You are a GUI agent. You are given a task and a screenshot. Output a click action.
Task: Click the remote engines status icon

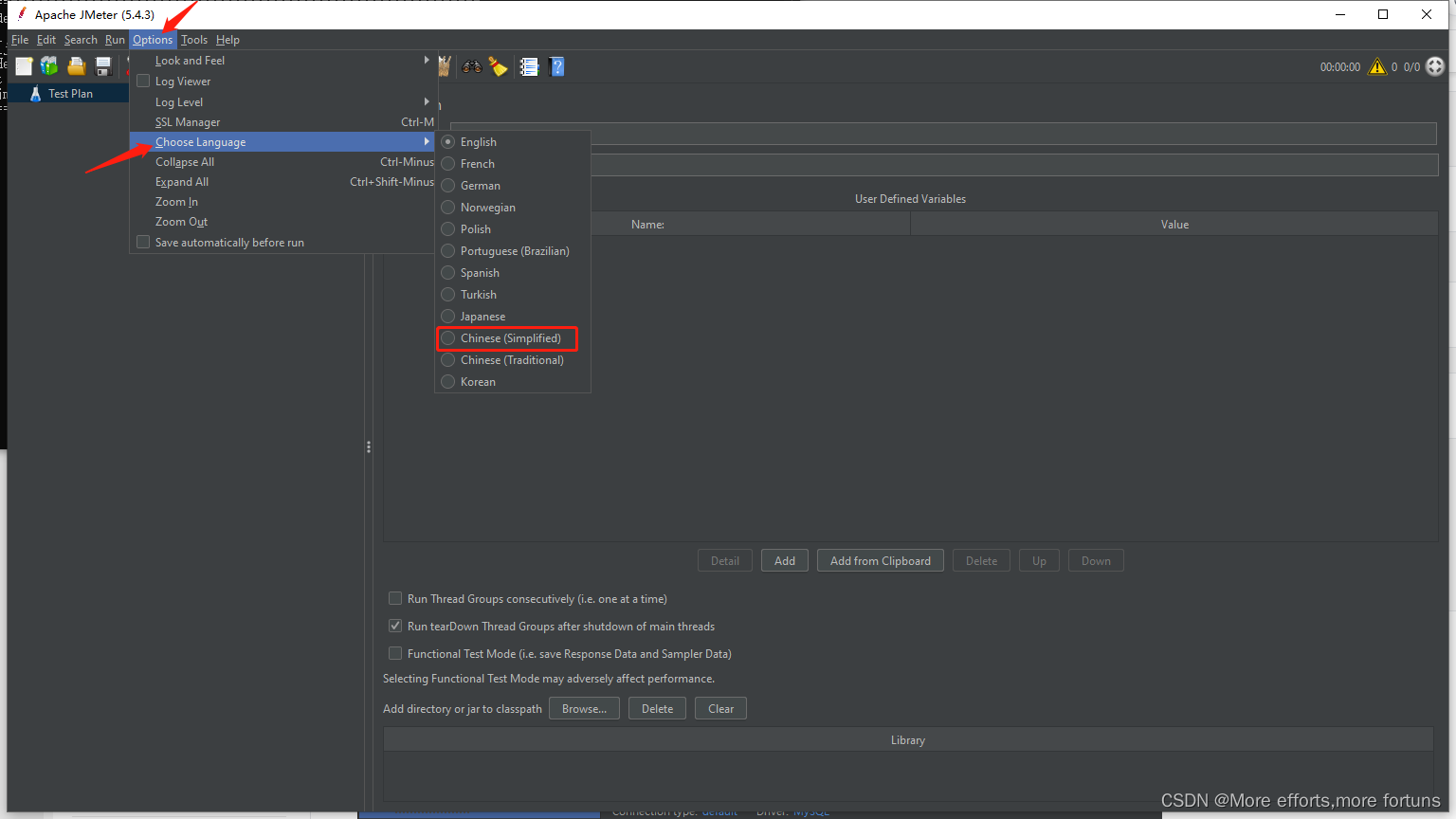pos(1435,66)
